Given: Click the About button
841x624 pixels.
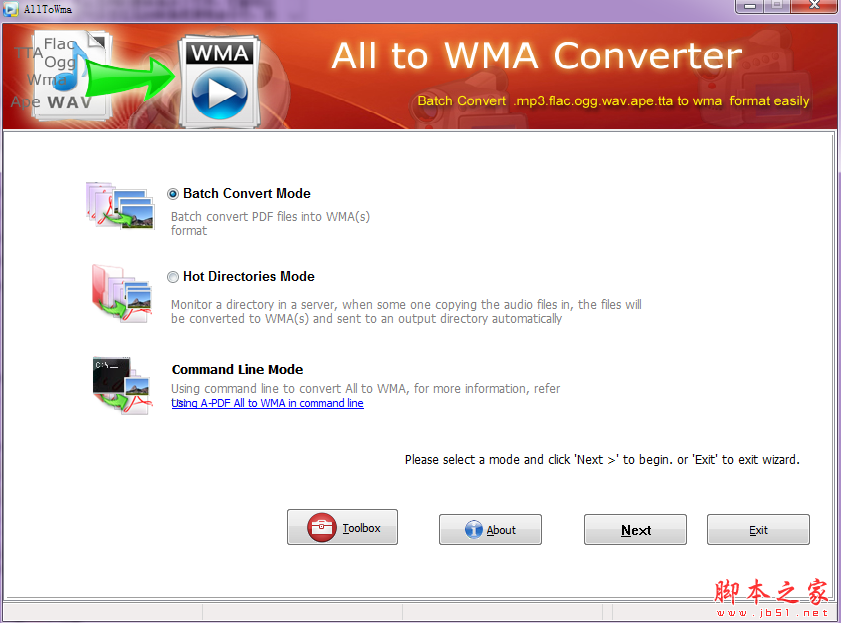Looking at the screenshot, I should click(x=490, y=529).
